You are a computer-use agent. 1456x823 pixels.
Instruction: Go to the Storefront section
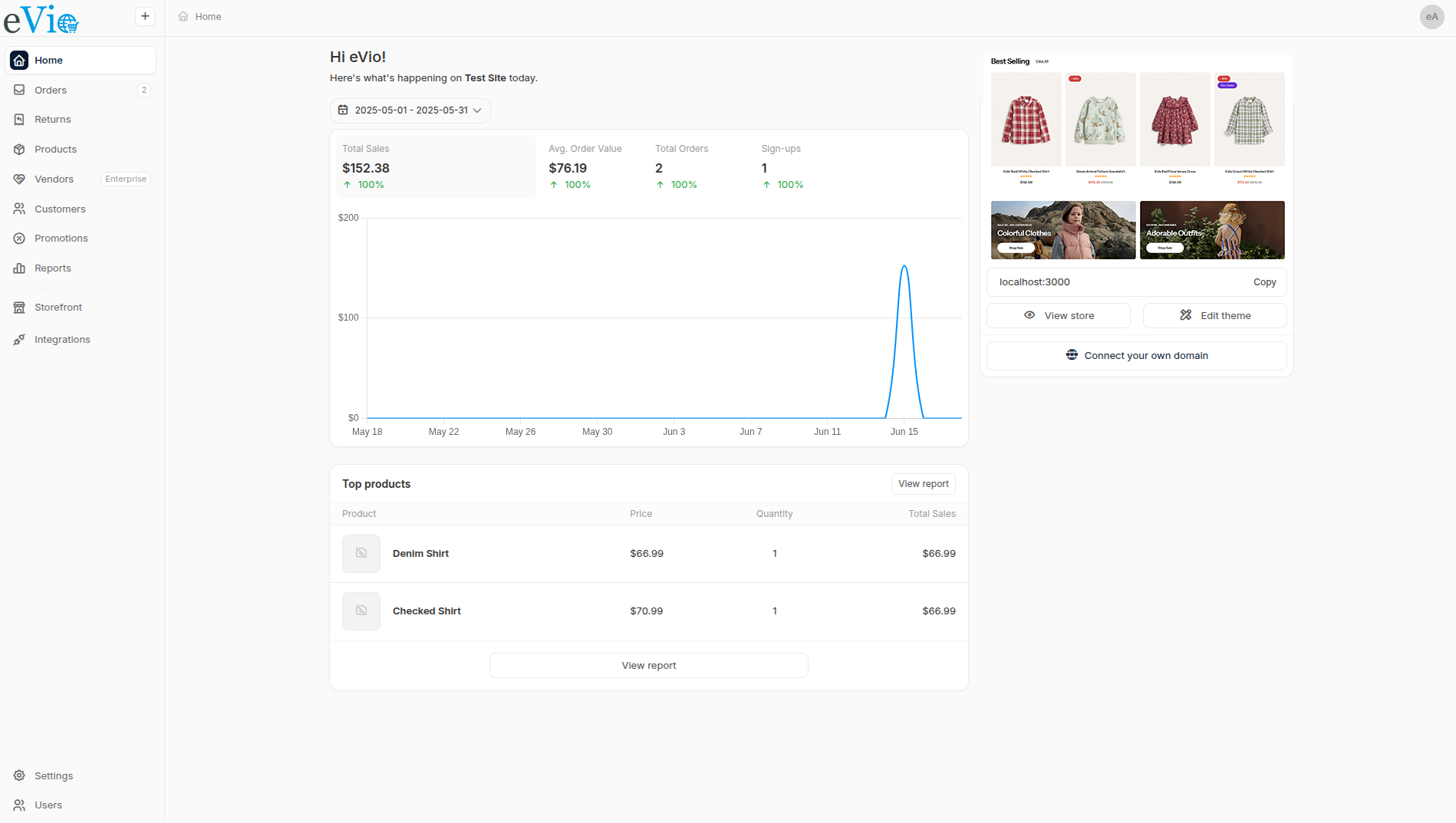click(58, 308)
